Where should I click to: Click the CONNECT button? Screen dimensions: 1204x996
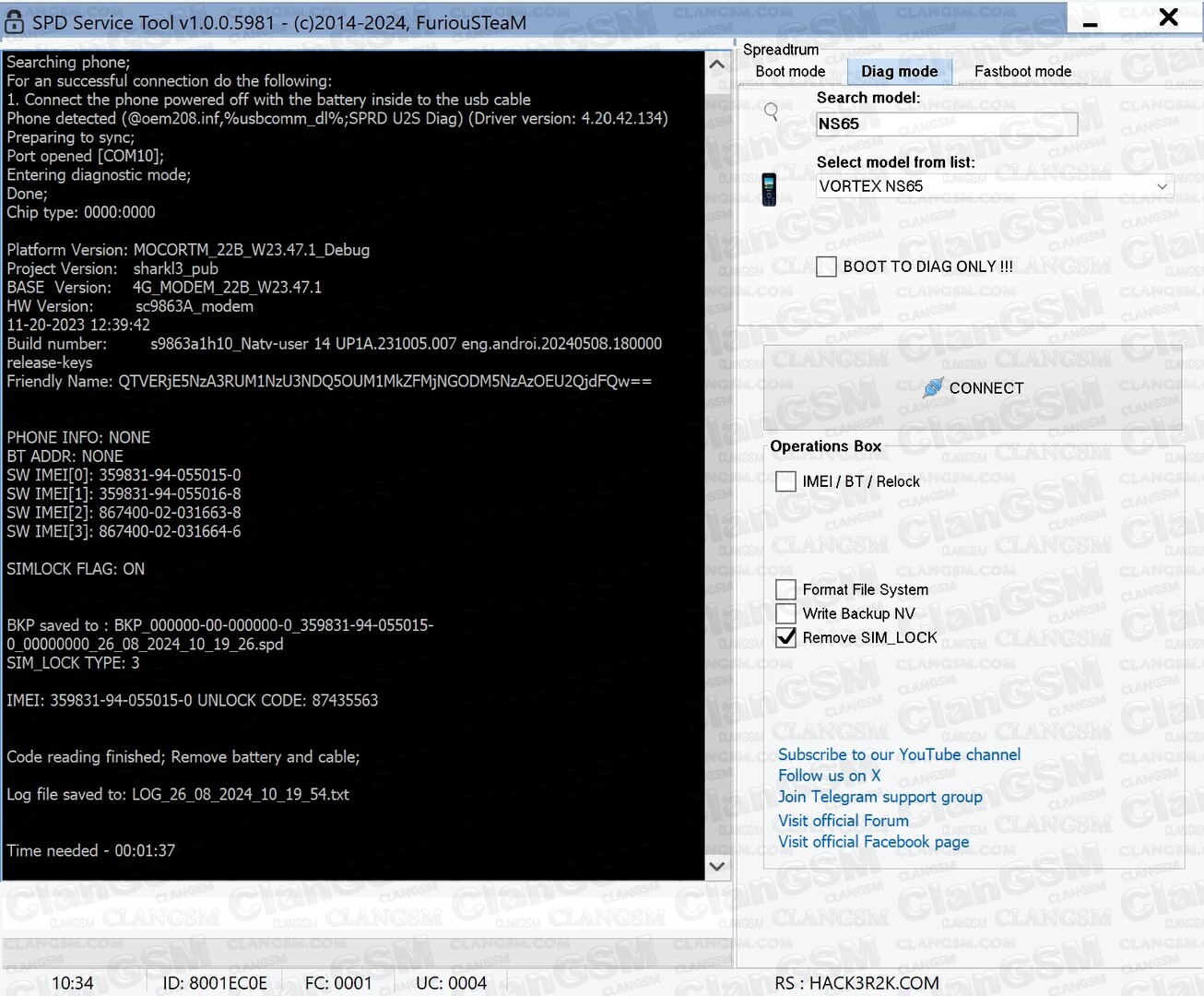pos(973,388)
